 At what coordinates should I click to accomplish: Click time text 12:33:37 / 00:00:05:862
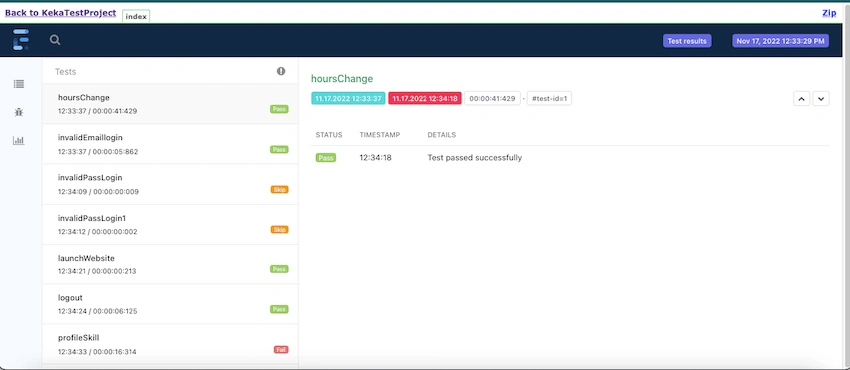click(x=98, y=152)
